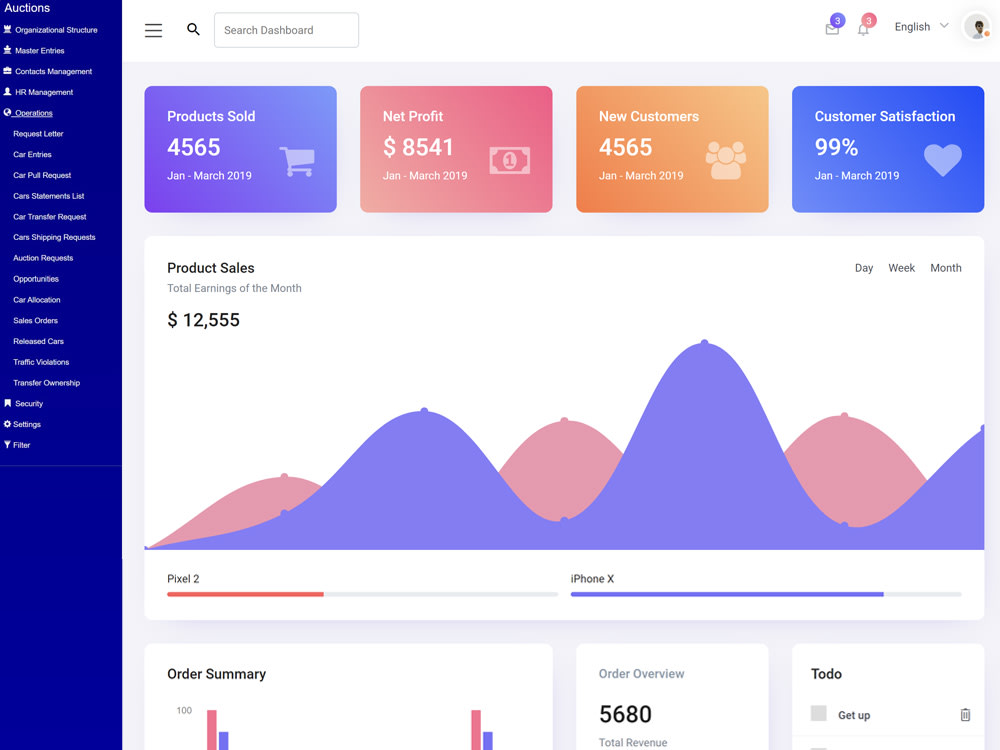Image resolution: width=1000 pixels, height=750 pixels.
Task: Click the Search Dashboard input field
Action: (x=286, y=30)
